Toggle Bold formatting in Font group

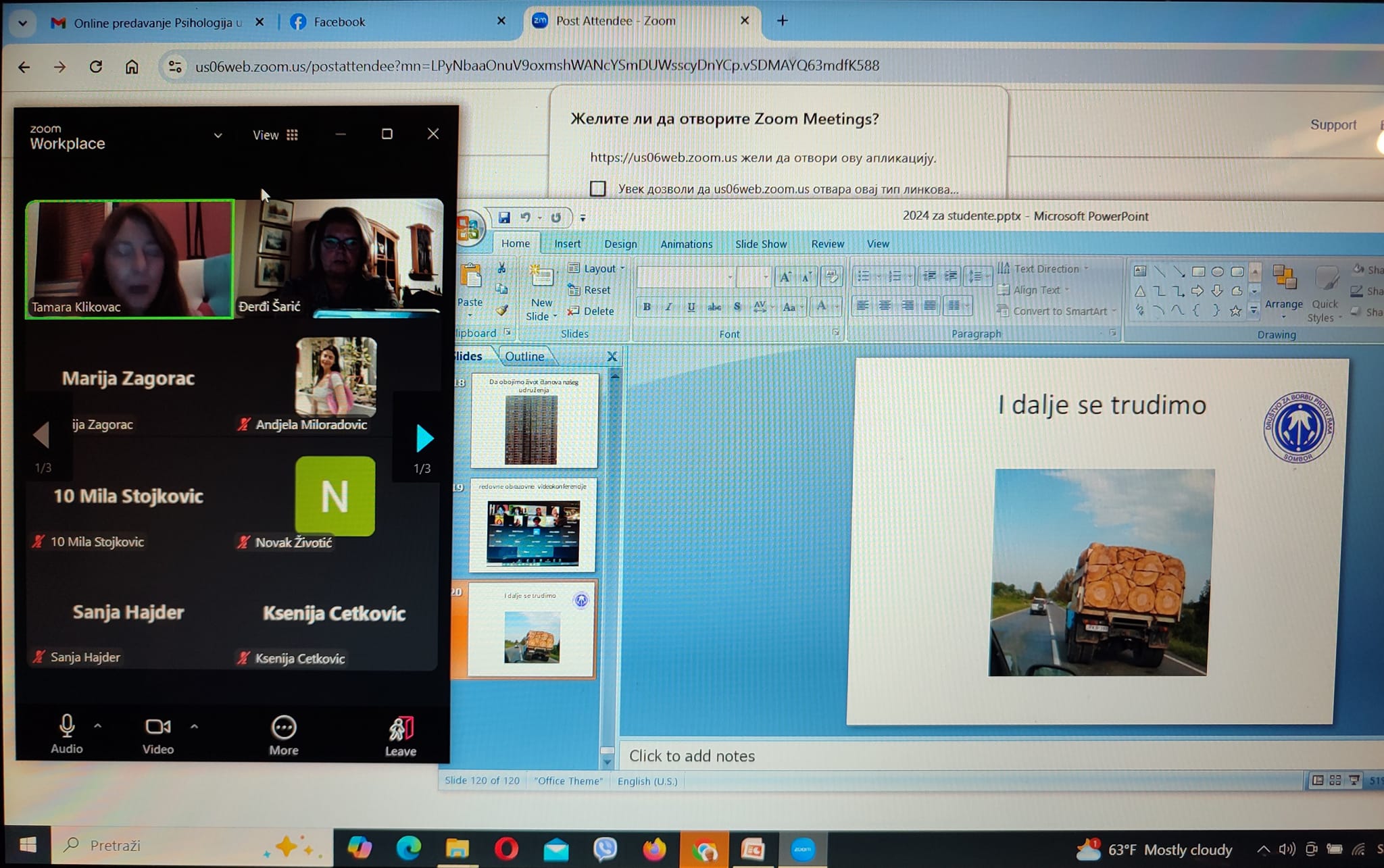[647, 307]
